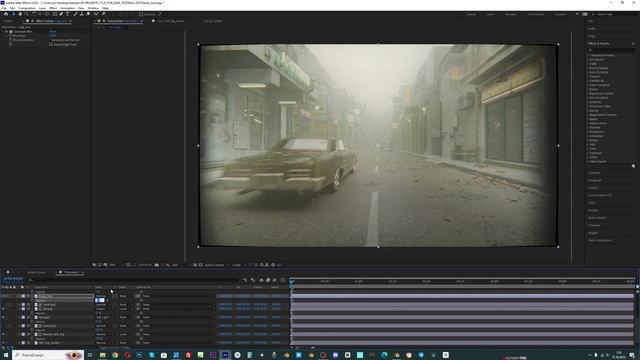The image size is (640, 360).
Task: Select the Rectangle shape tool
Action: coord(55,14)
